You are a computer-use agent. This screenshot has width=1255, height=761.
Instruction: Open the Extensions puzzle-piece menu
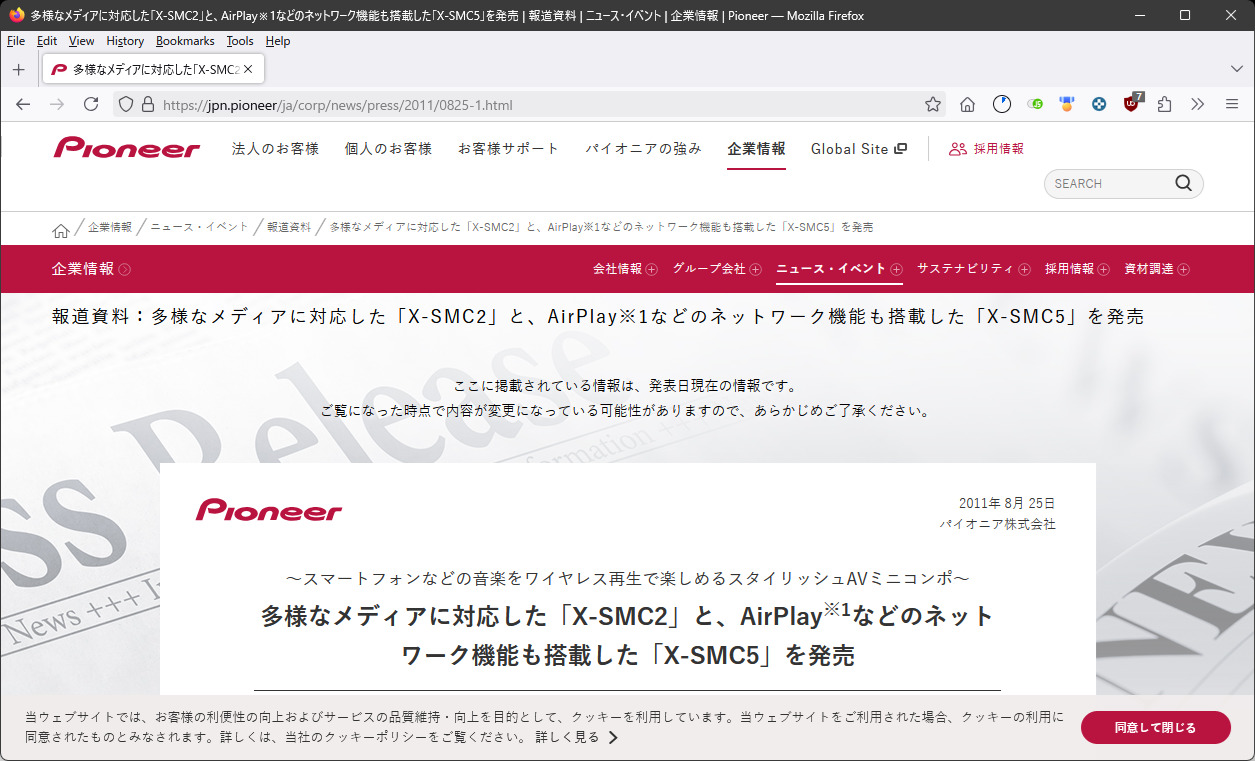1165,104
